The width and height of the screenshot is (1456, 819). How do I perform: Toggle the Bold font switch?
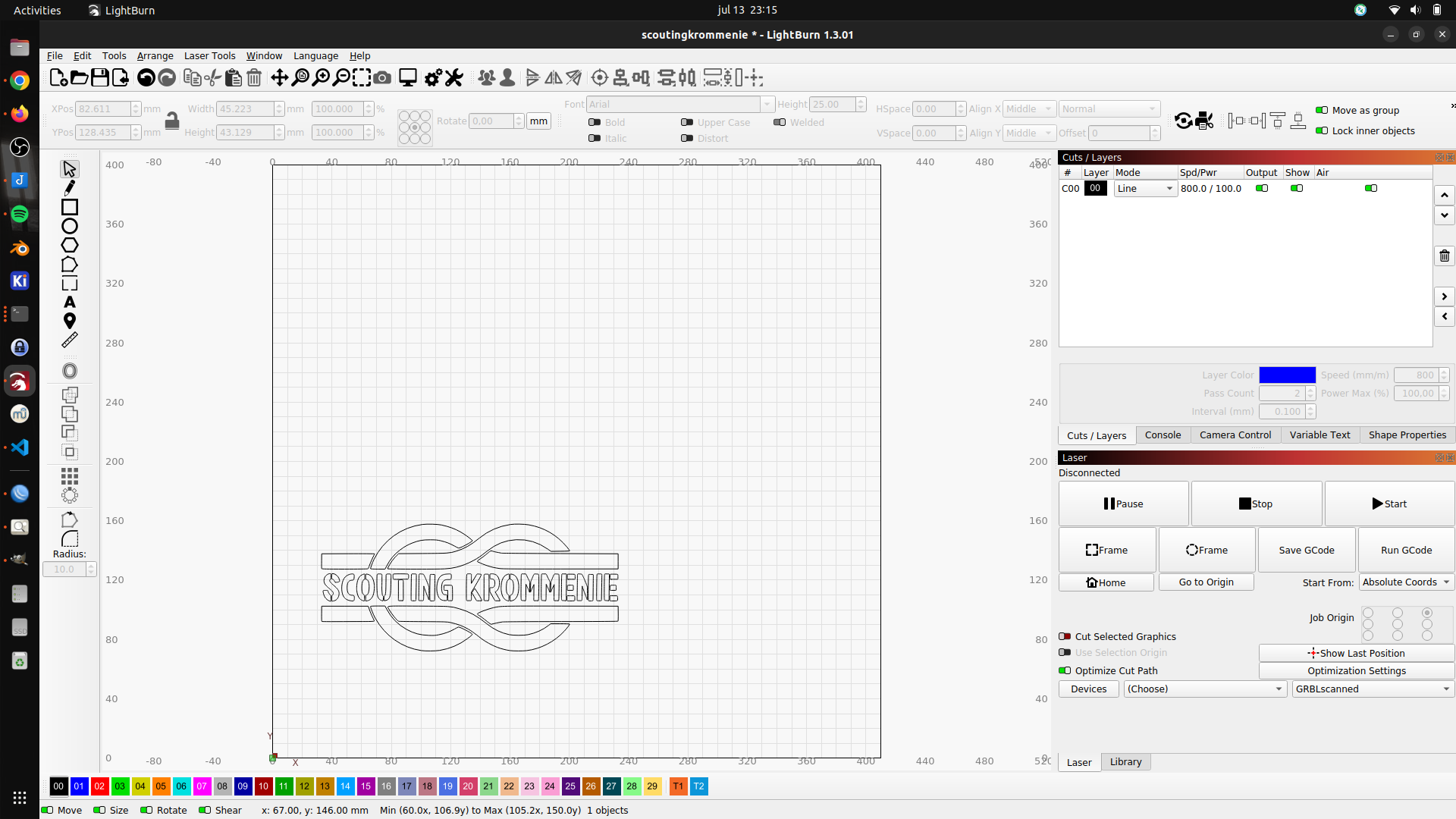595,122
